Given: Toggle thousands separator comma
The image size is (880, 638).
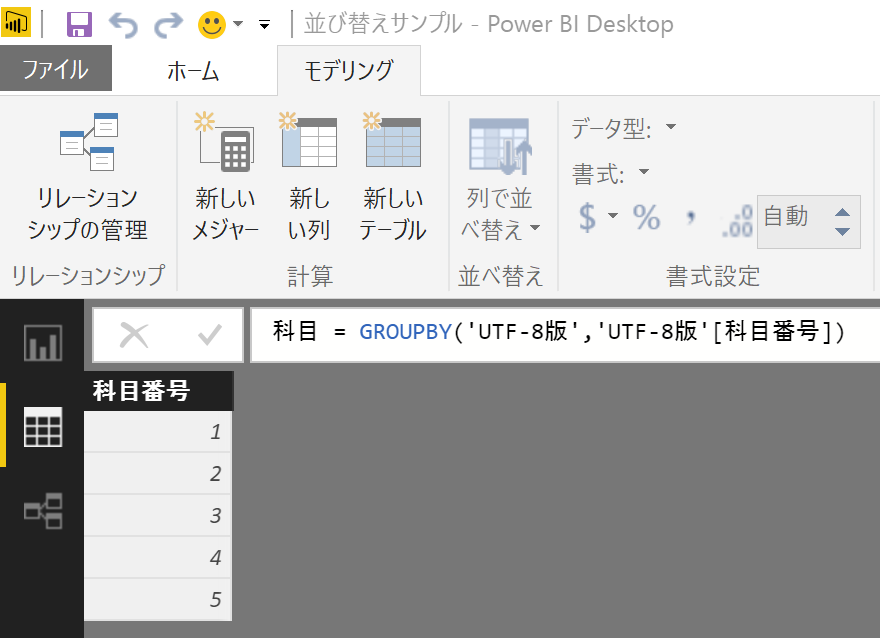Looking at the screenshot, I should click(690, 217).
